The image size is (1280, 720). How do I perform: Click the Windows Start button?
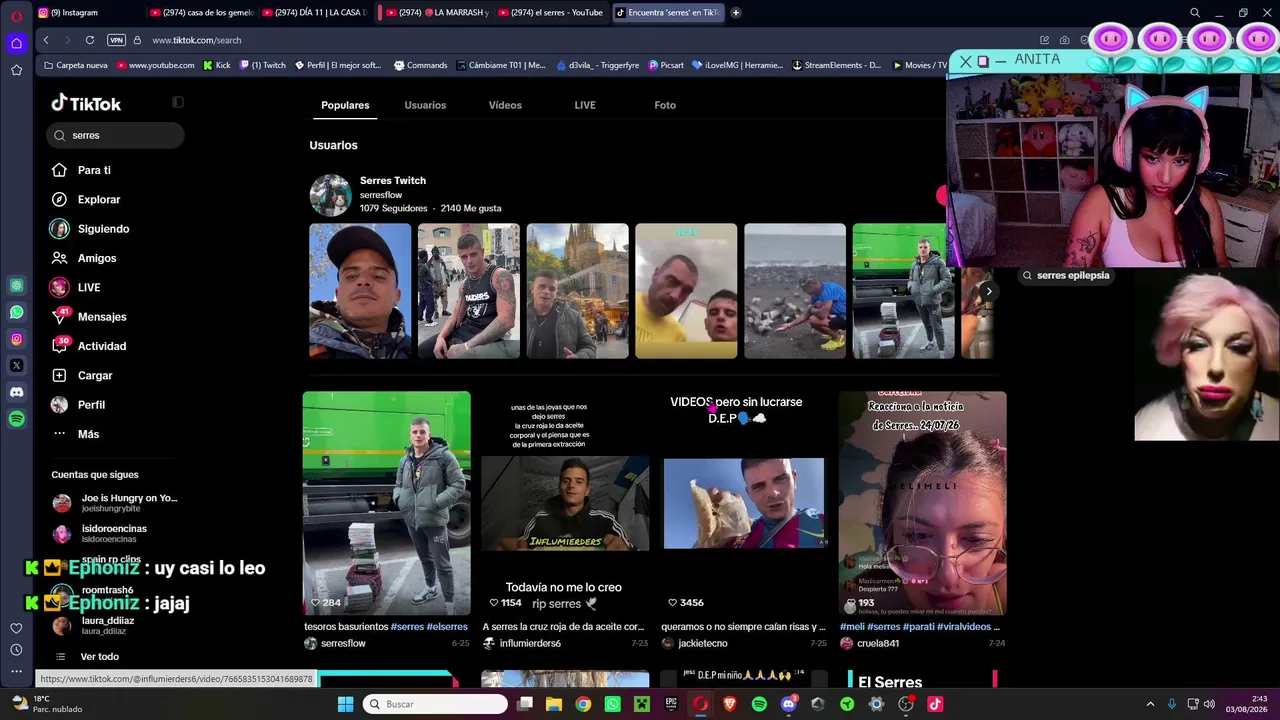click(x=345, y=704)
